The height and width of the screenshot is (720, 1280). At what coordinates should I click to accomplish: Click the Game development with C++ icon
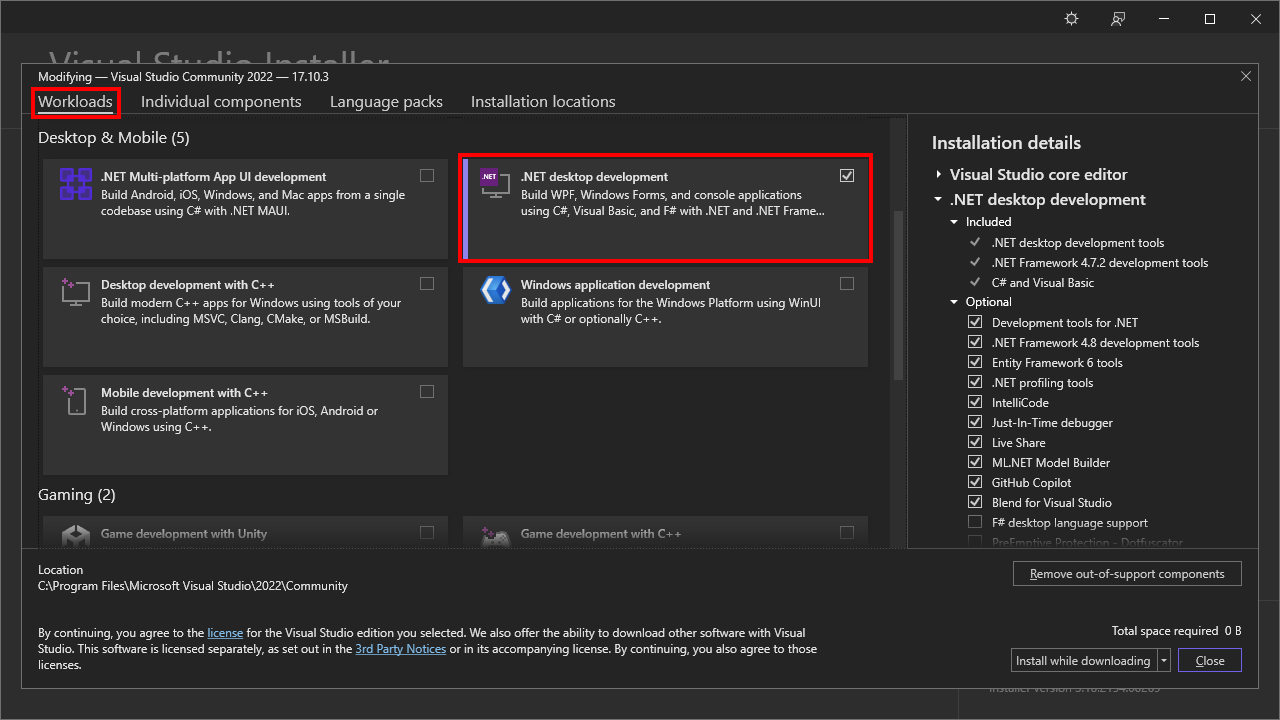coord(494,537)
